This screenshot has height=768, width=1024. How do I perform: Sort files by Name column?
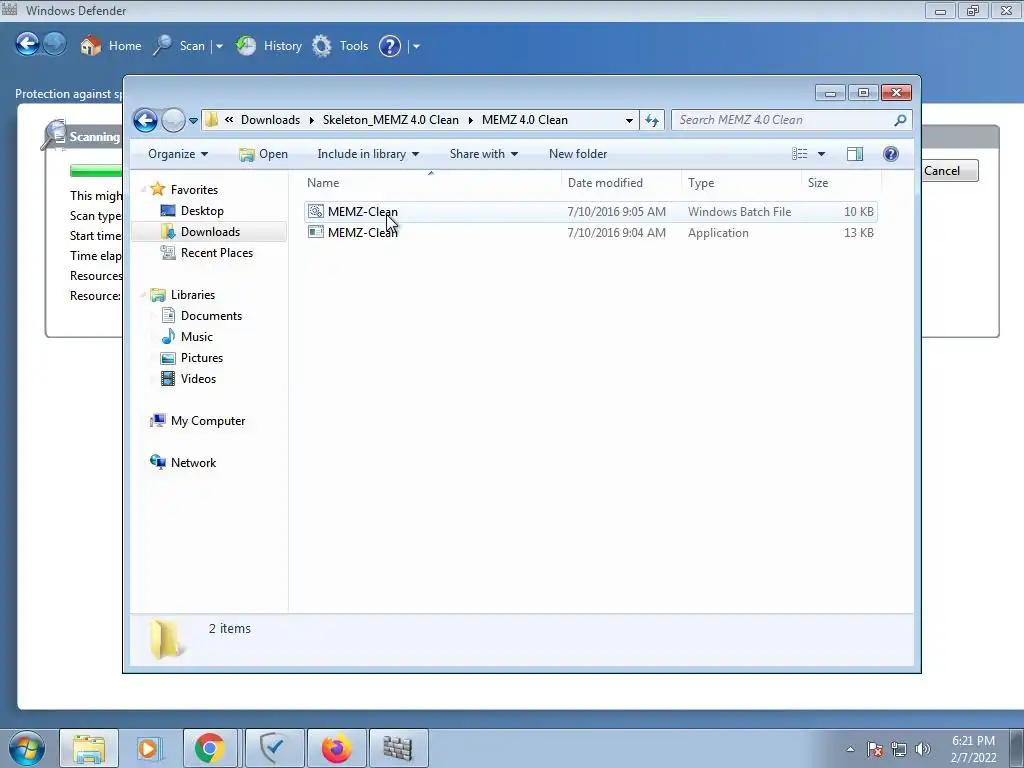tap(431, 183)
